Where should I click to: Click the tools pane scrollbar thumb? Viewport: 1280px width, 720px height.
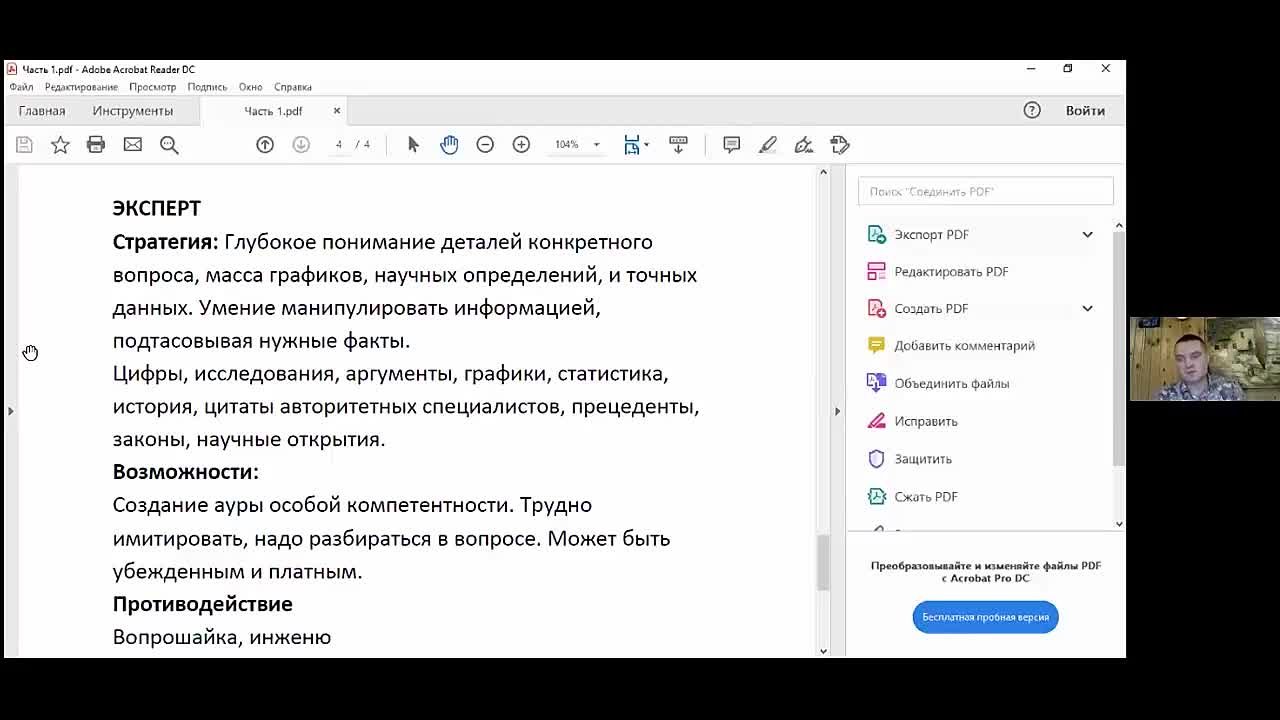point(1119,349)
